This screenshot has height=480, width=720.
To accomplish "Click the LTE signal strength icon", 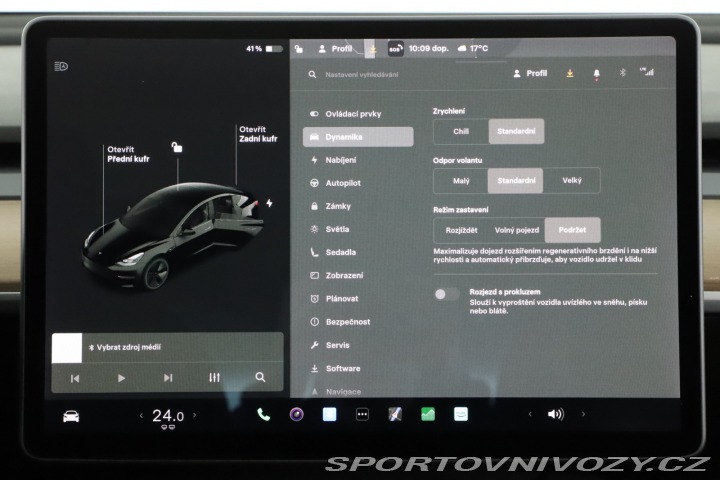I will coord(647,72).
